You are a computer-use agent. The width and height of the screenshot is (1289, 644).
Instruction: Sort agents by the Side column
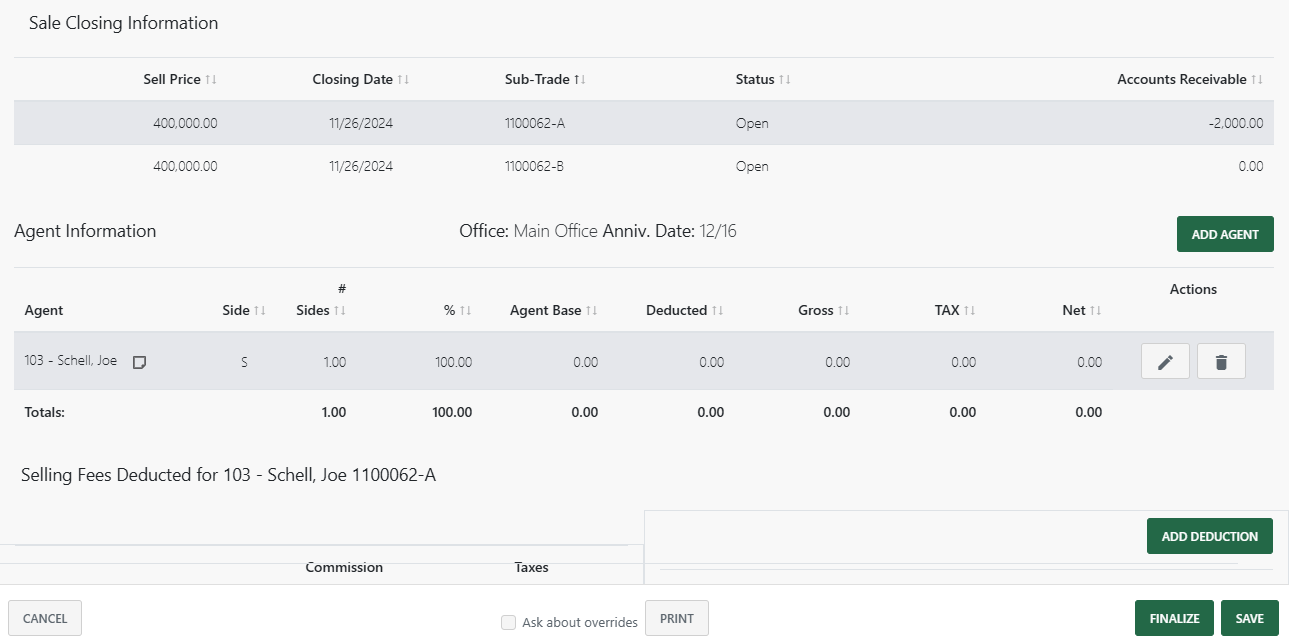pos(258,310)
